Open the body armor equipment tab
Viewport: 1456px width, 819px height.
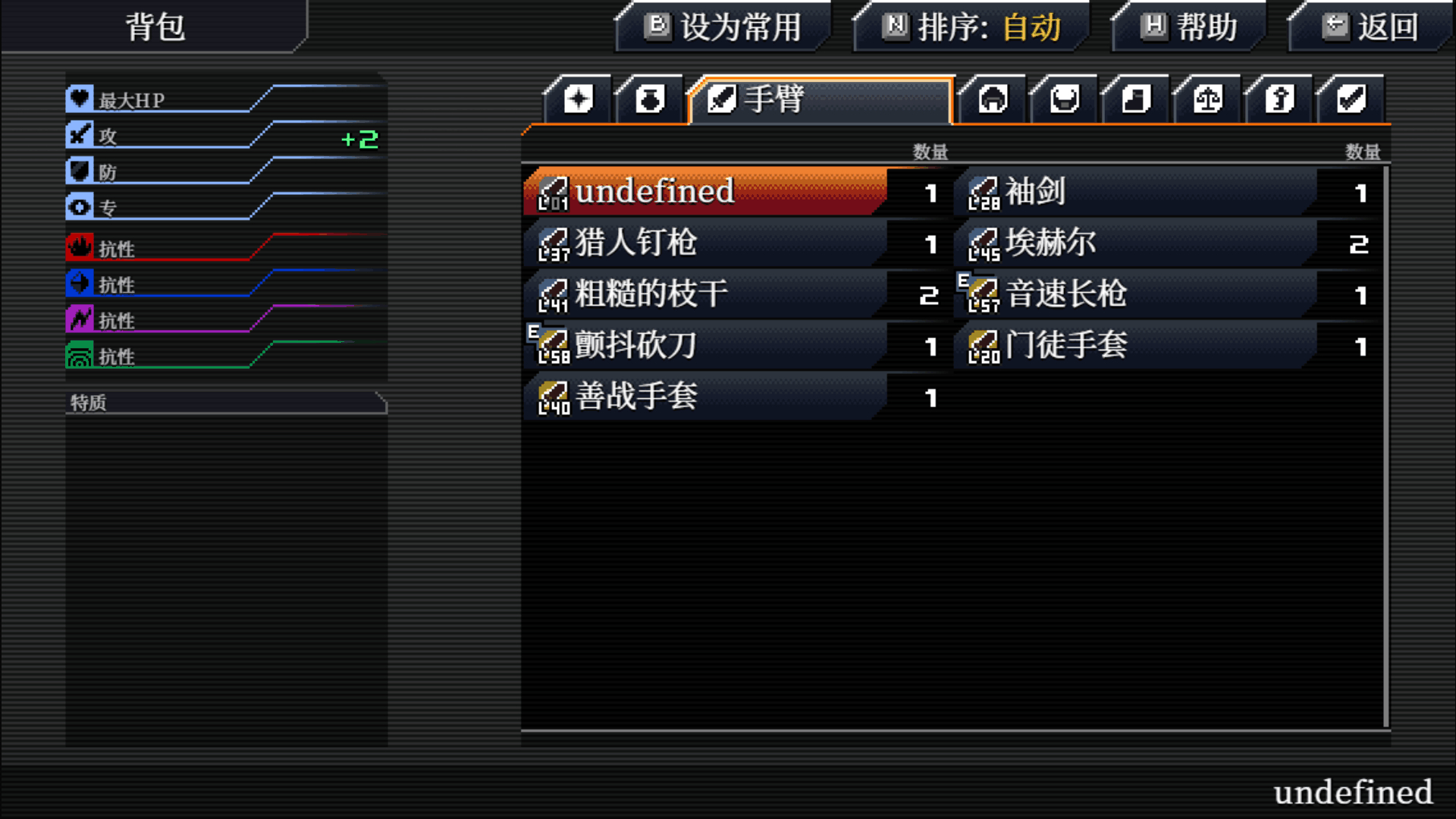point(1064,99)
